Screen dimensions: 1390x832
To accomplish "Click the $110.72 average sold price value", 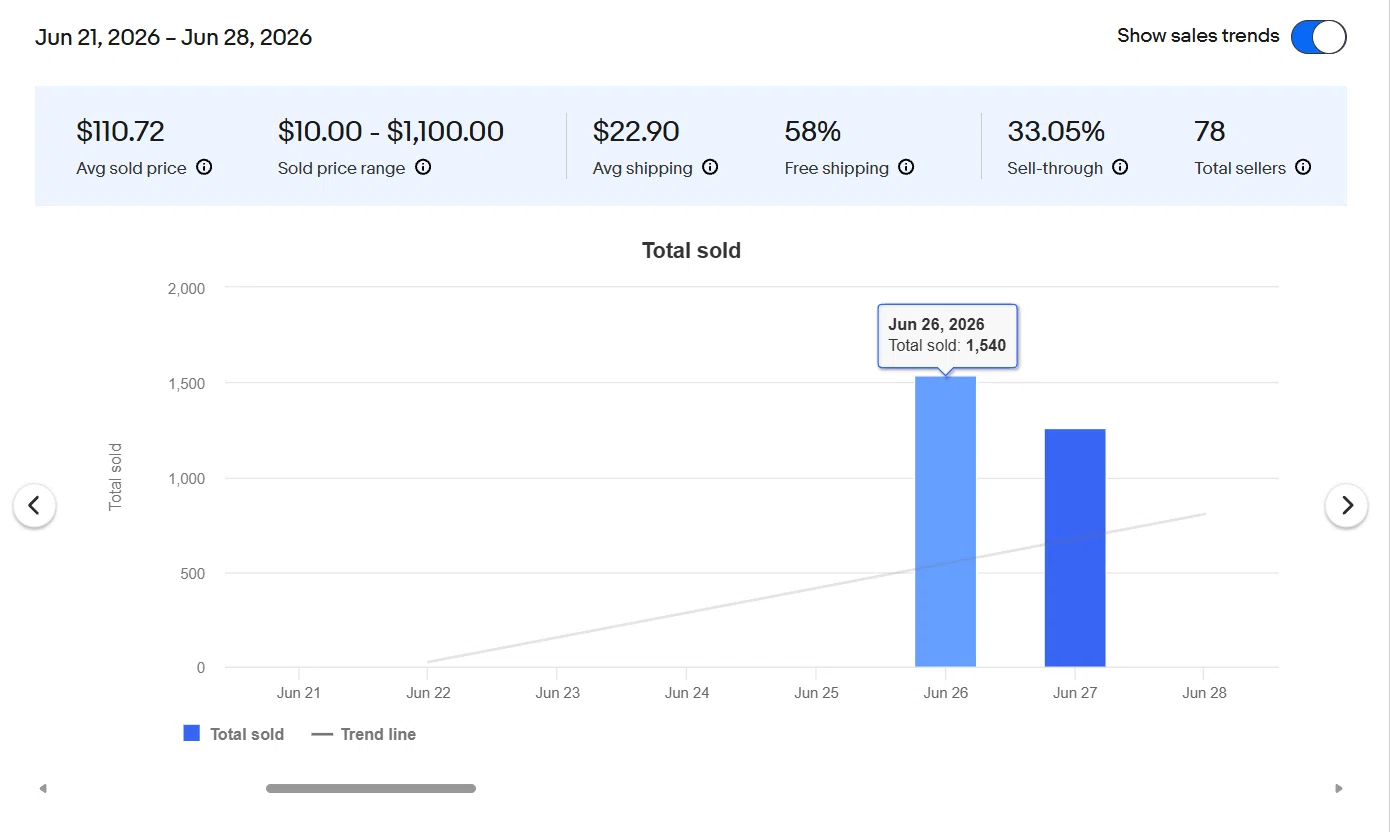I will [x=120, y=131].
